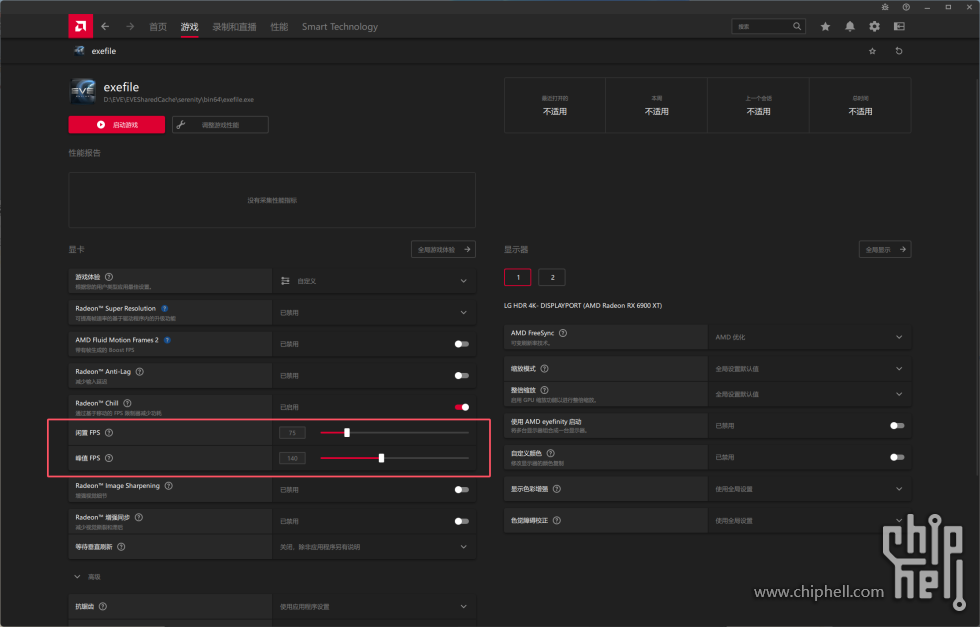The image size is (980, 627).
Task: Enable Radeon Anti-Lag toggle
Action: pos(461,376)
